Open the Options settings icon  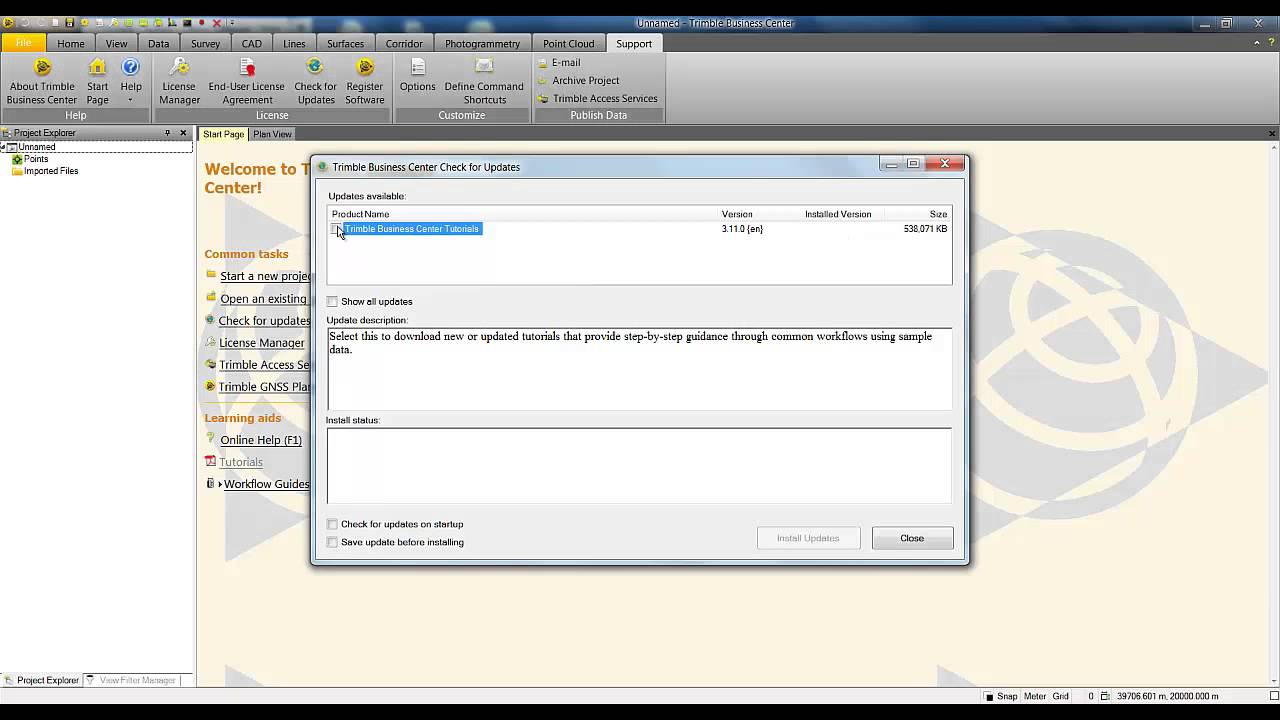pos(417,75)
